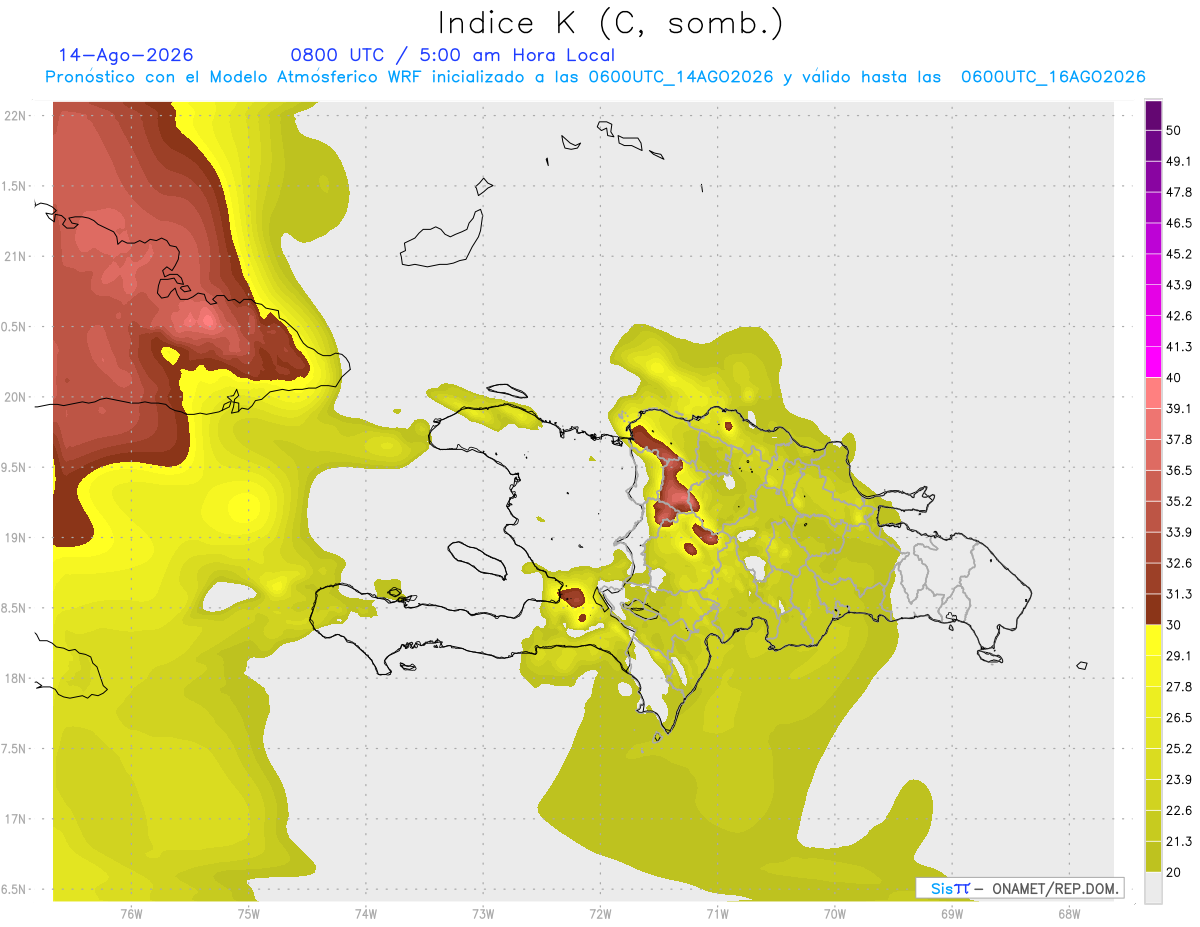The image size is (1200, 927).
Task: Click the colorbar value '43.9'
Action: pos(1179,285)
